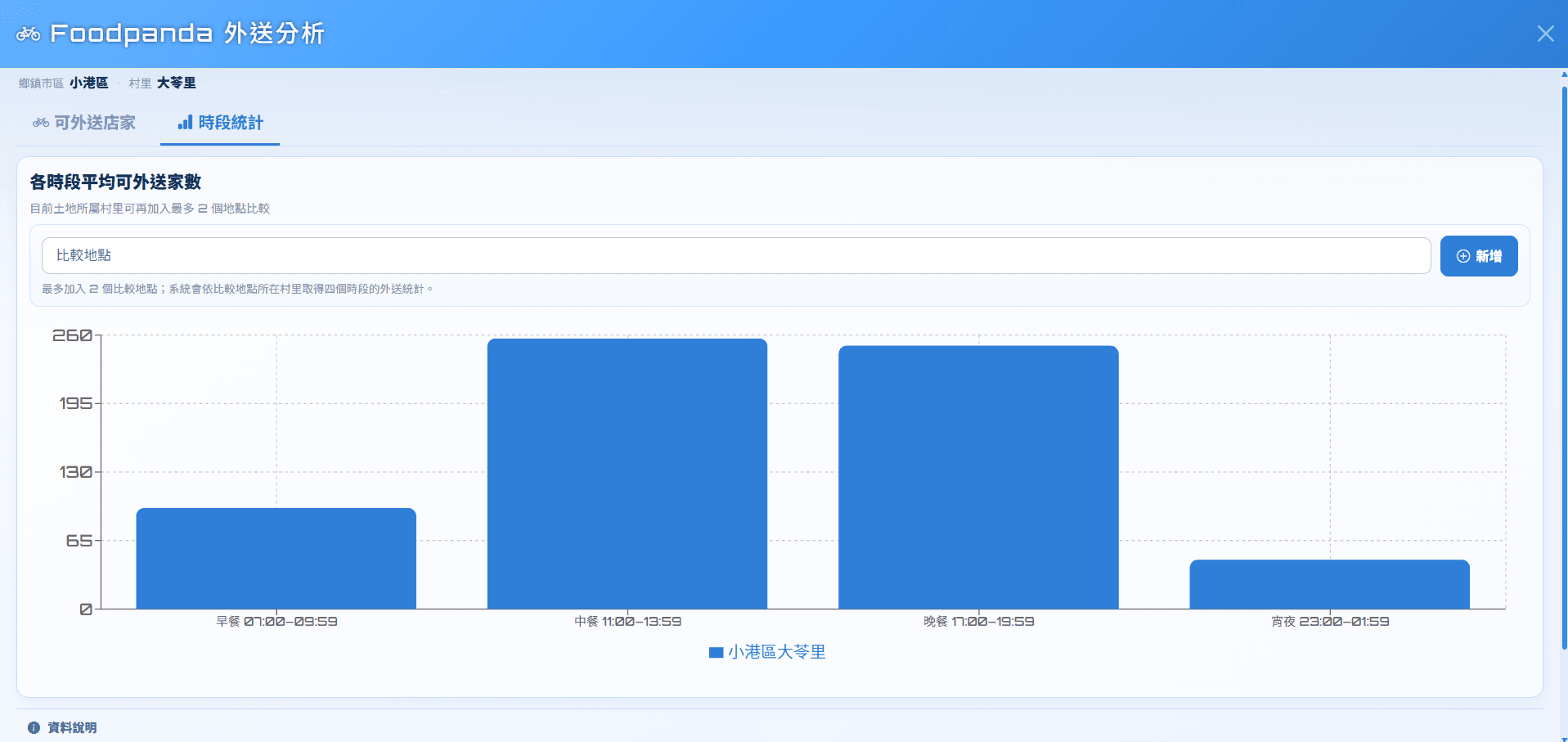Click the subtitle starting with 目前土地所屬村里

[x=150, y=209]
